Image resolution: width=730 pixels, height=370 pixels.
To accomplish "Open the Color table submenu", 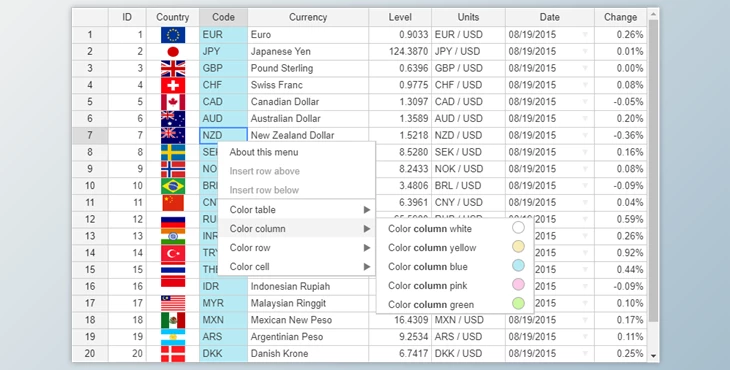I will [x=297, y=210].
